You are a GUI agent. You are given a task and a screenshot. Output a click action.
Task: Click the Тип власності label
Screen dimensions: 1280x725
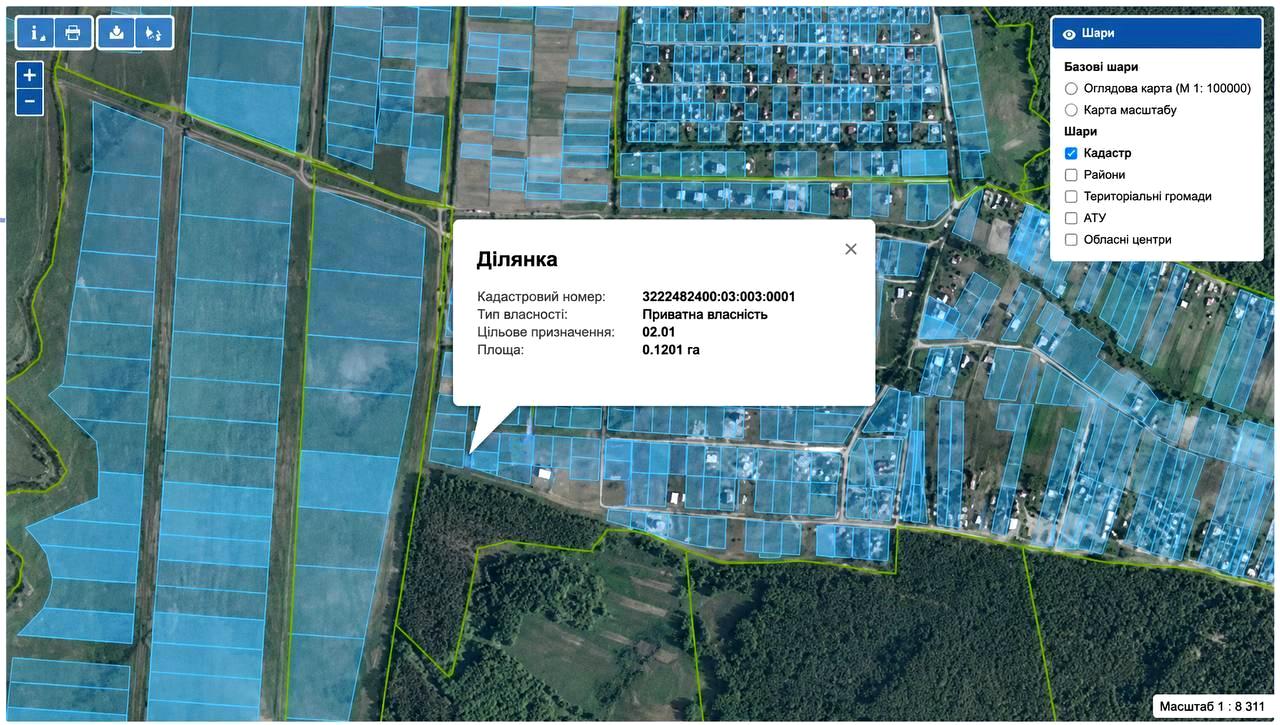click(x=522, y=314)
